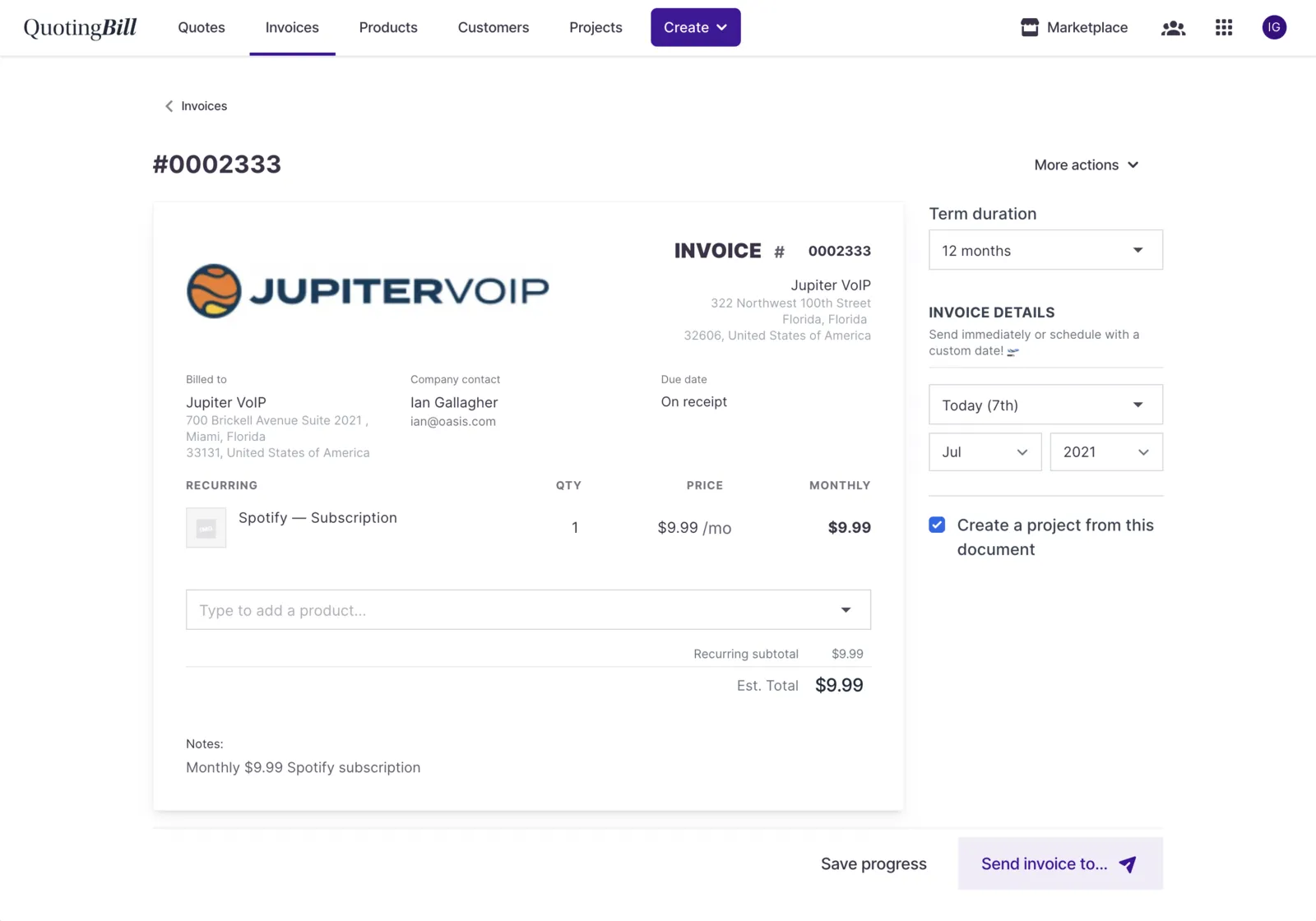This screenshot has height=921, width=1316.
Task: Switch to the Quotes tab
Action: pyautogui.click(x=201, y=27)
